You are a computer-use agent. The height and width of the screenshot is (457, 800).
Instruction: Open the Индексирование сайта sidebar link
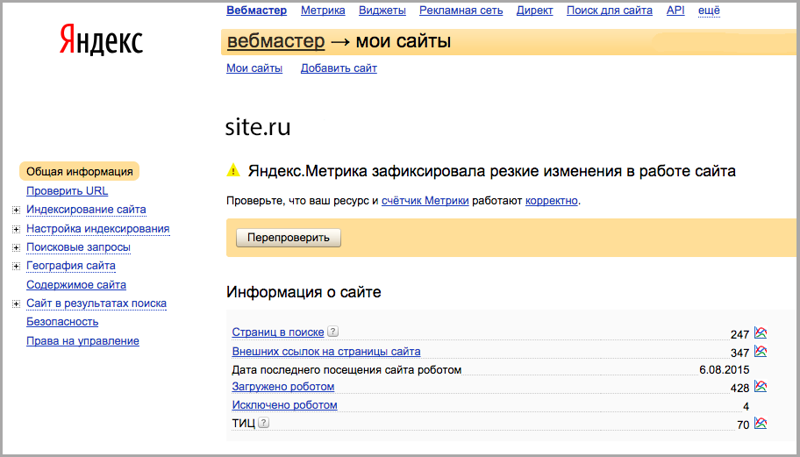pyautogui.click(x=86, y=210)
